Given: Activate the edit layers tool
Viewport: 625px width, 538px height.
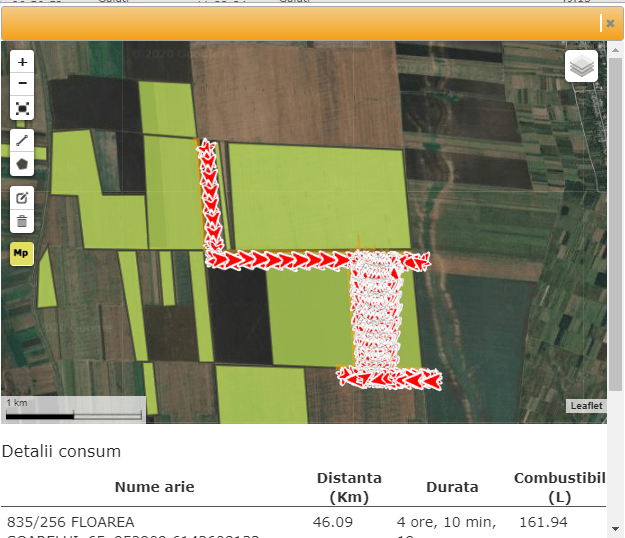Looking at the screenshot, I should coord(22,198).
